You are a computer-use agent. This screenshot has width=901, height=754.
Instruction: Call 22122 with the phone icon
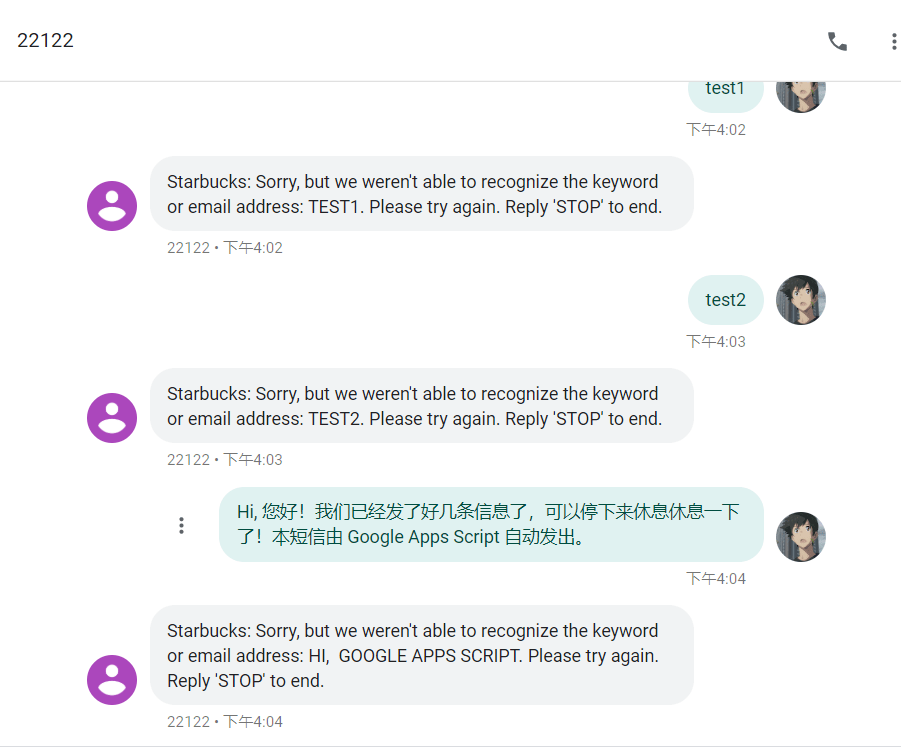pyautogui.click(x=837, y=41)
